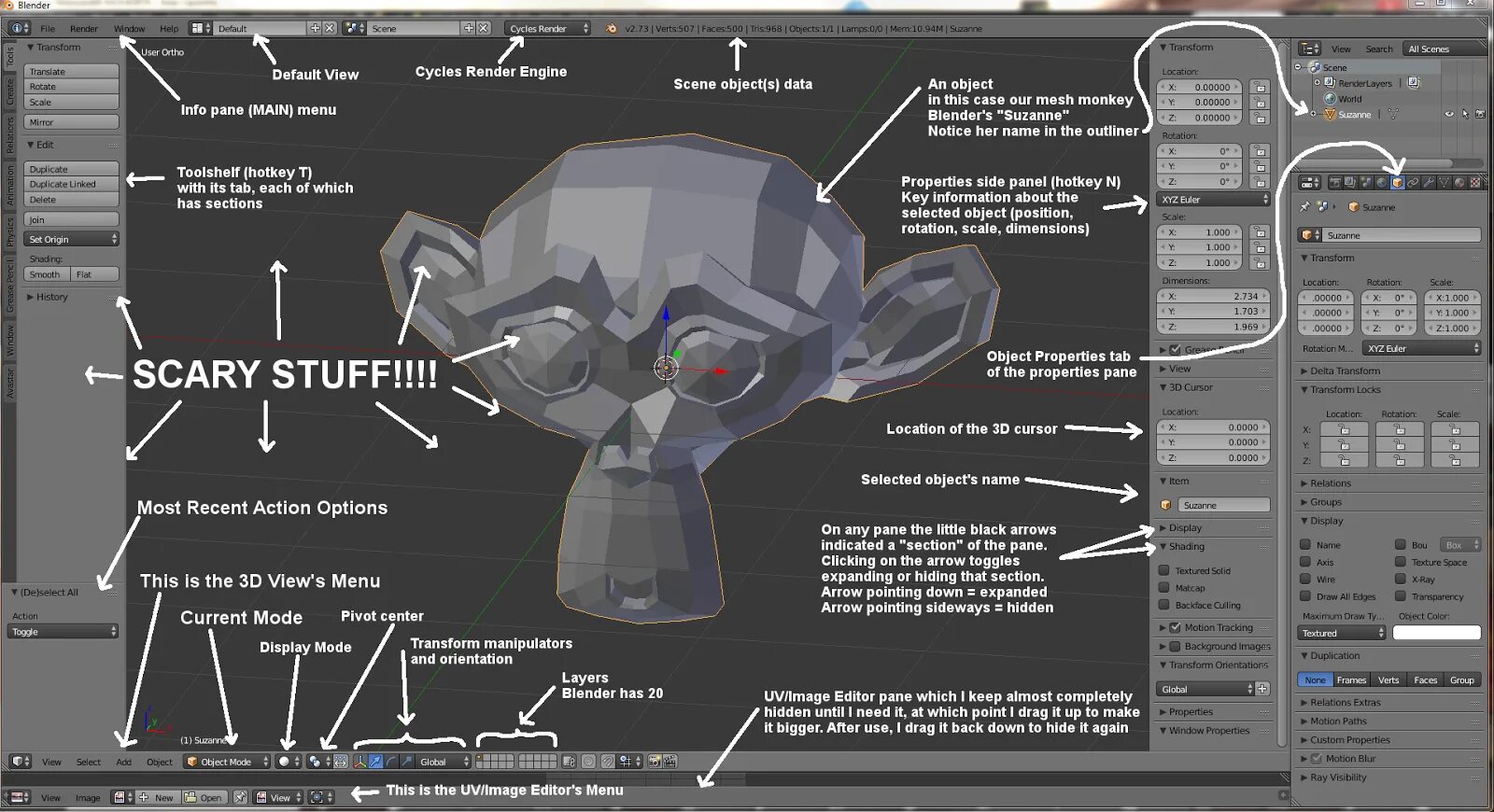Open the Object Mode dropdown
The height and width of the screenshot is (812, 1494).
(x=227, y=762)
